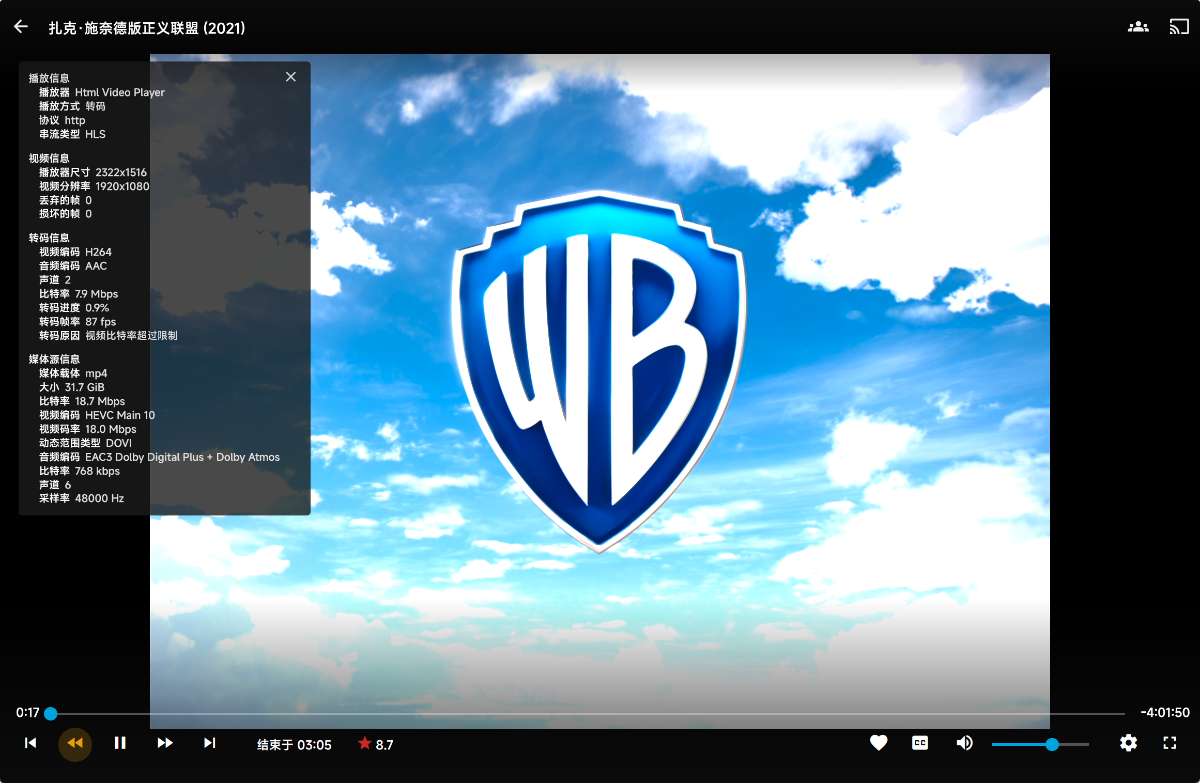Adjust the volume slider

click(1040, 744)
